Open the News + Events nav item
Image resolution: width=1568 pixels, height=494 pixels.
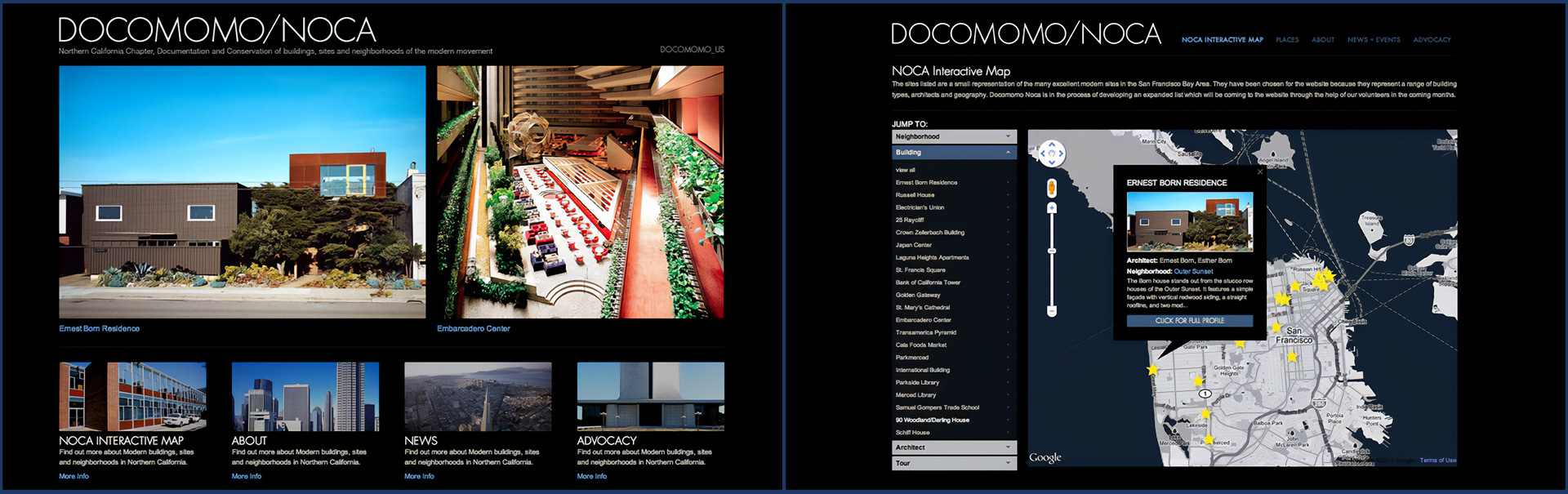tap(1373, 40)
